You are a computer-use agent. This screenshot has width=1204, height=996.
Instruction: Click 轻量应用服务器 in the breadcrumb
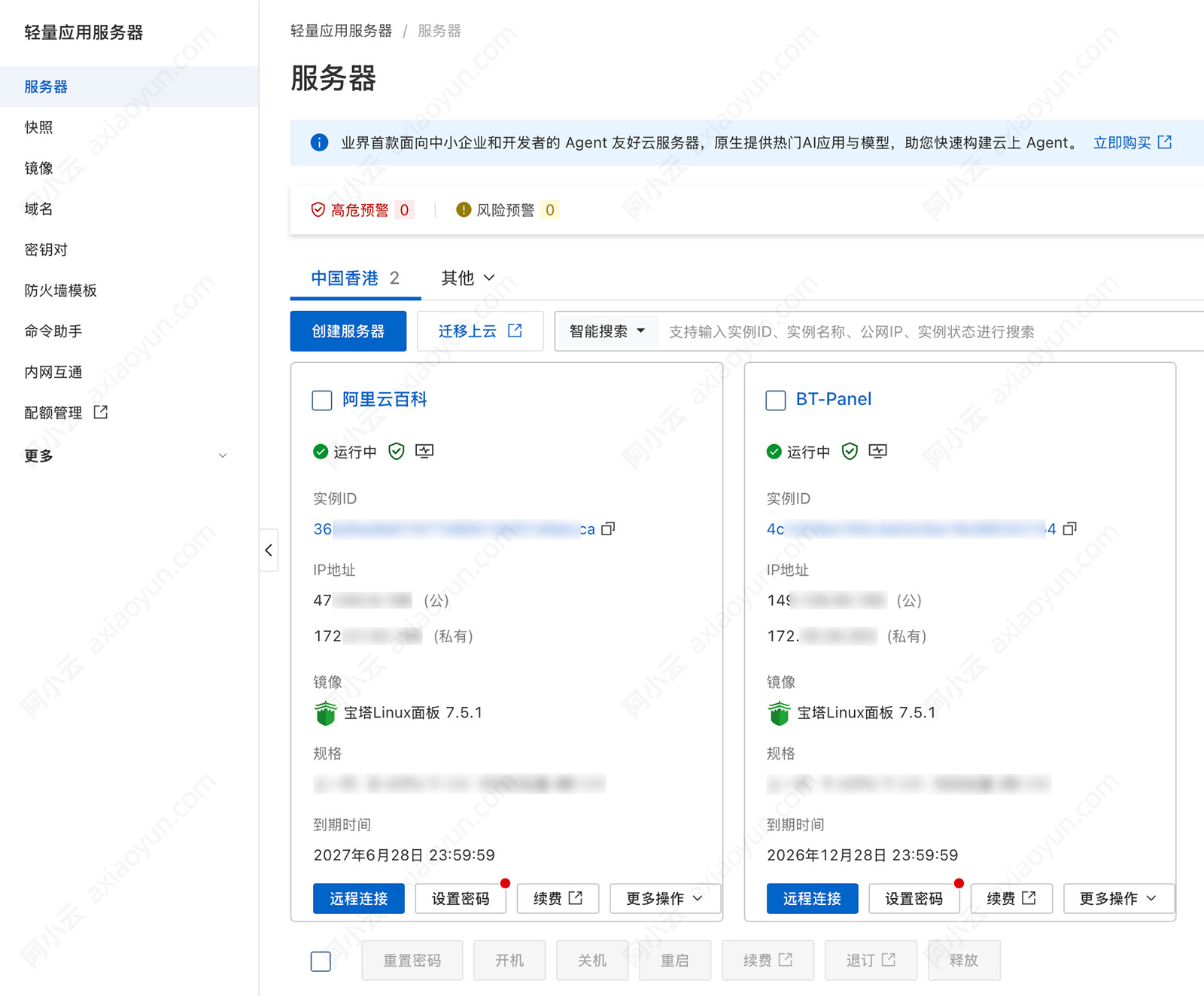tap(341, 31)
